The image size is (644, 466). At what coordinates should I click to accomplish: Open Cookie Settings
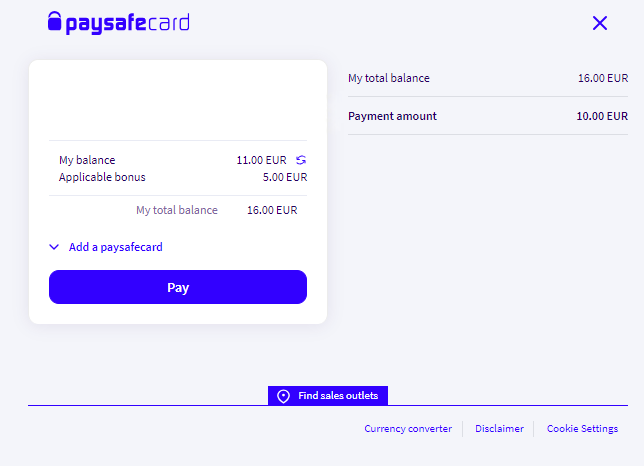pyautogui.click(x=582, y=428)
